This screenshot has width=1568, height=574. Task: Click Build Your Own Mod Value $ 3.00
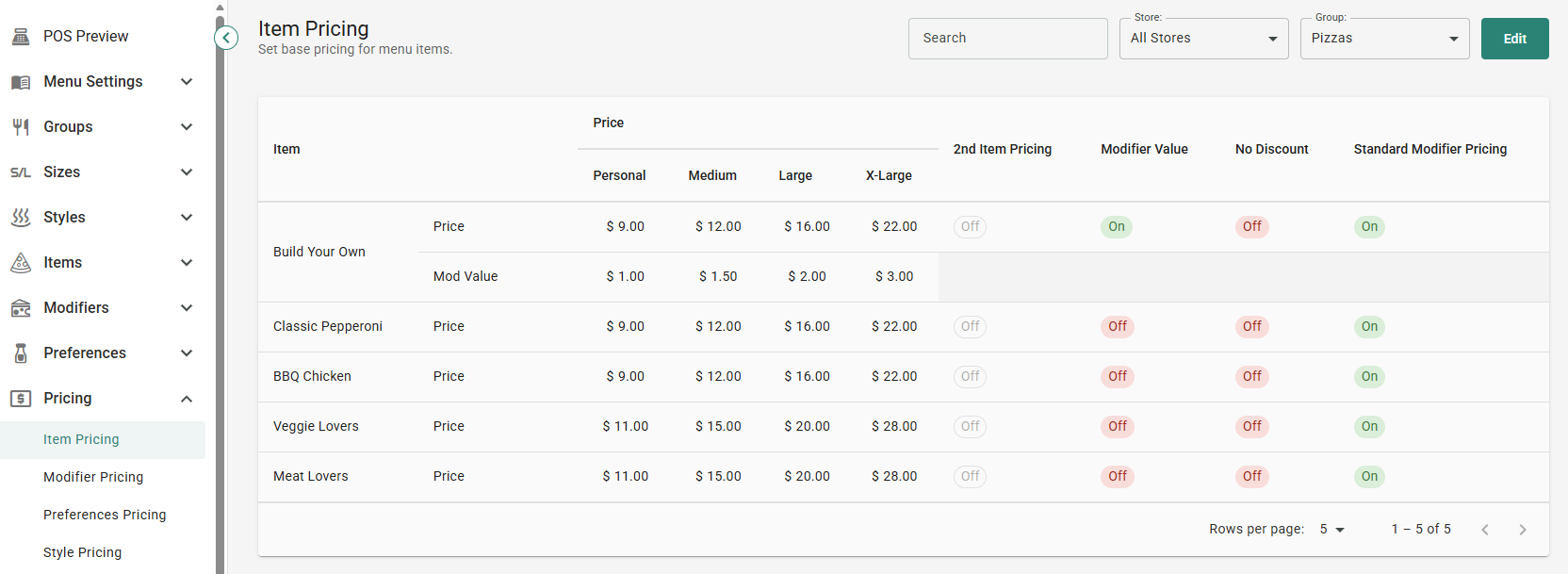tap(894, 276)
